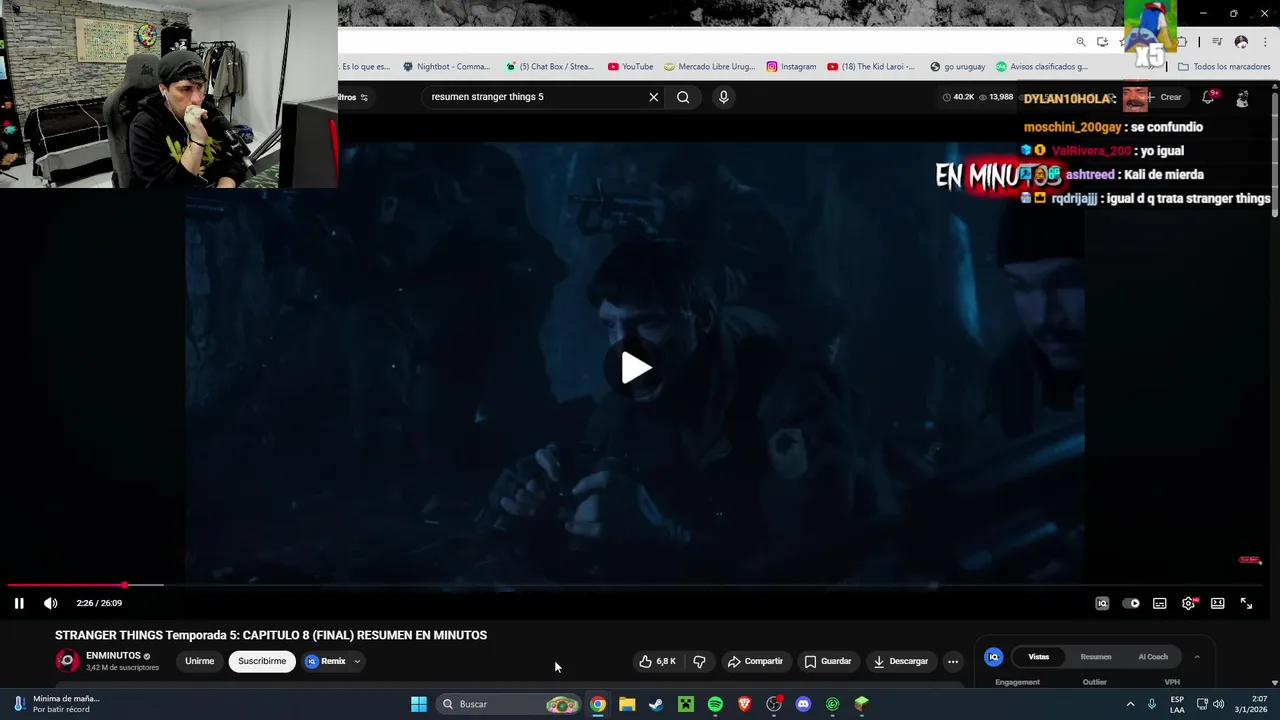Open the Todos los marcadores folder
Viewport: 1280px width, 720px height.
[1224, 67]
